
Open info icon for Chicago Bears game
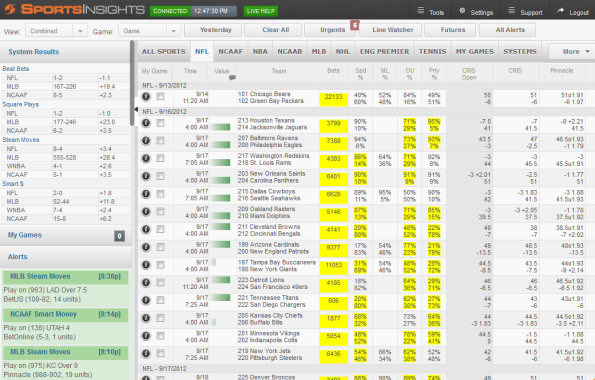146,97
